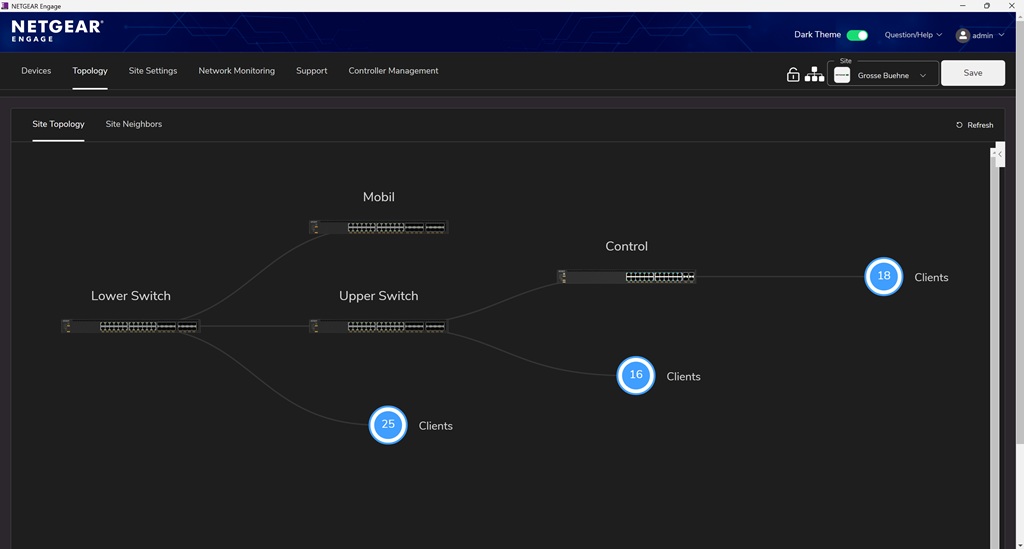
Task: Select the Lower Switch device icon
Action: tap(130, 326)
